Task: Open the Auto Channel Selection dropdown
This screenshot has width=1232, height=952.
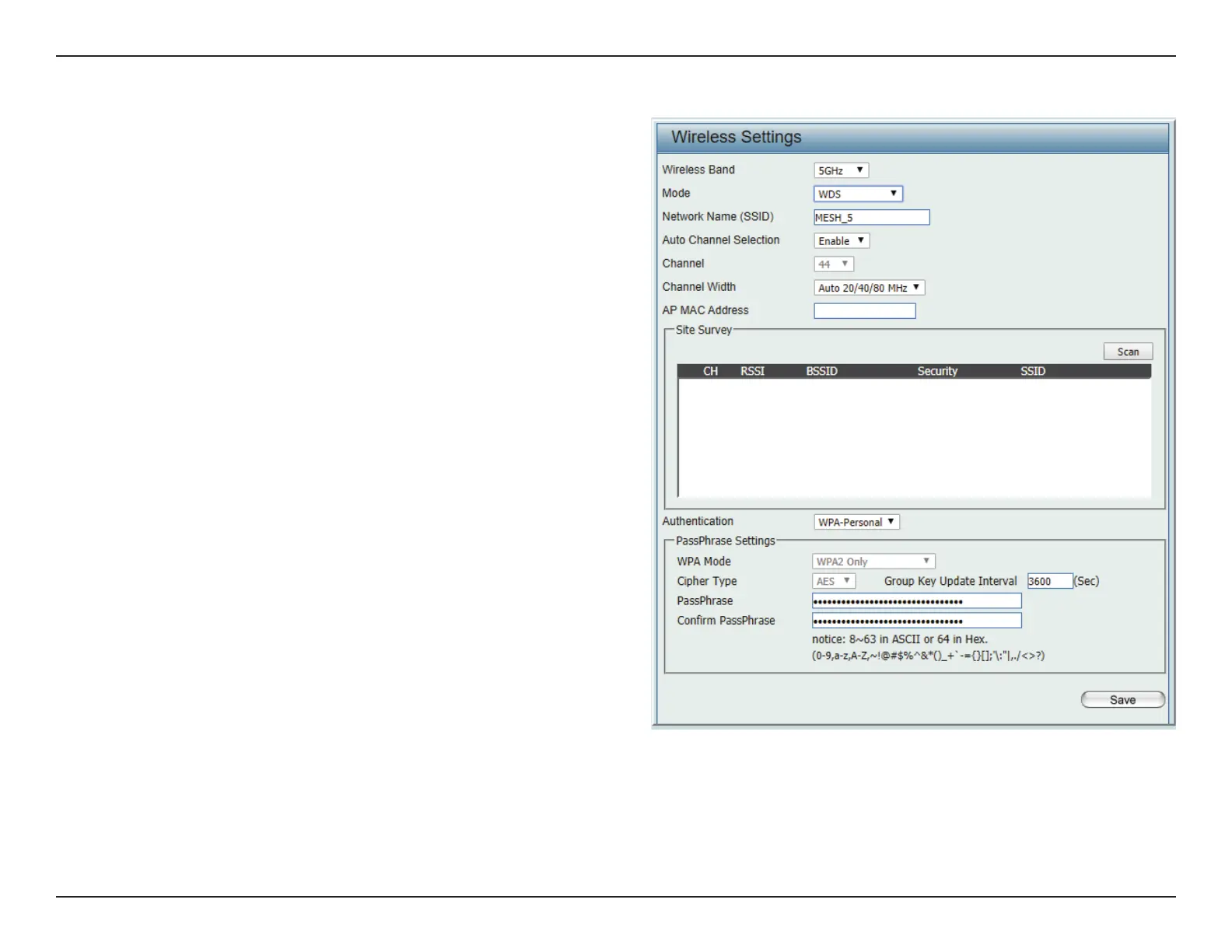Action: click(842, 241)
